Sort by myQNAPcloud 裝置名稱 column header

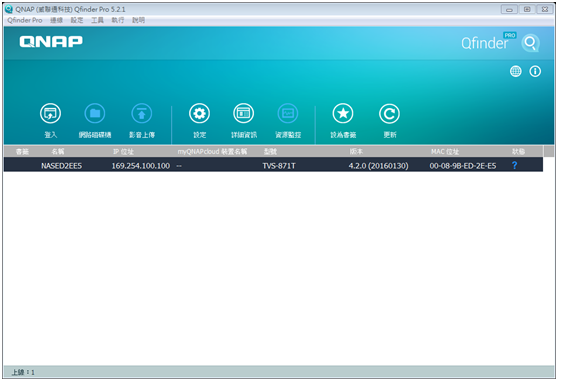[x=212, y=151]
